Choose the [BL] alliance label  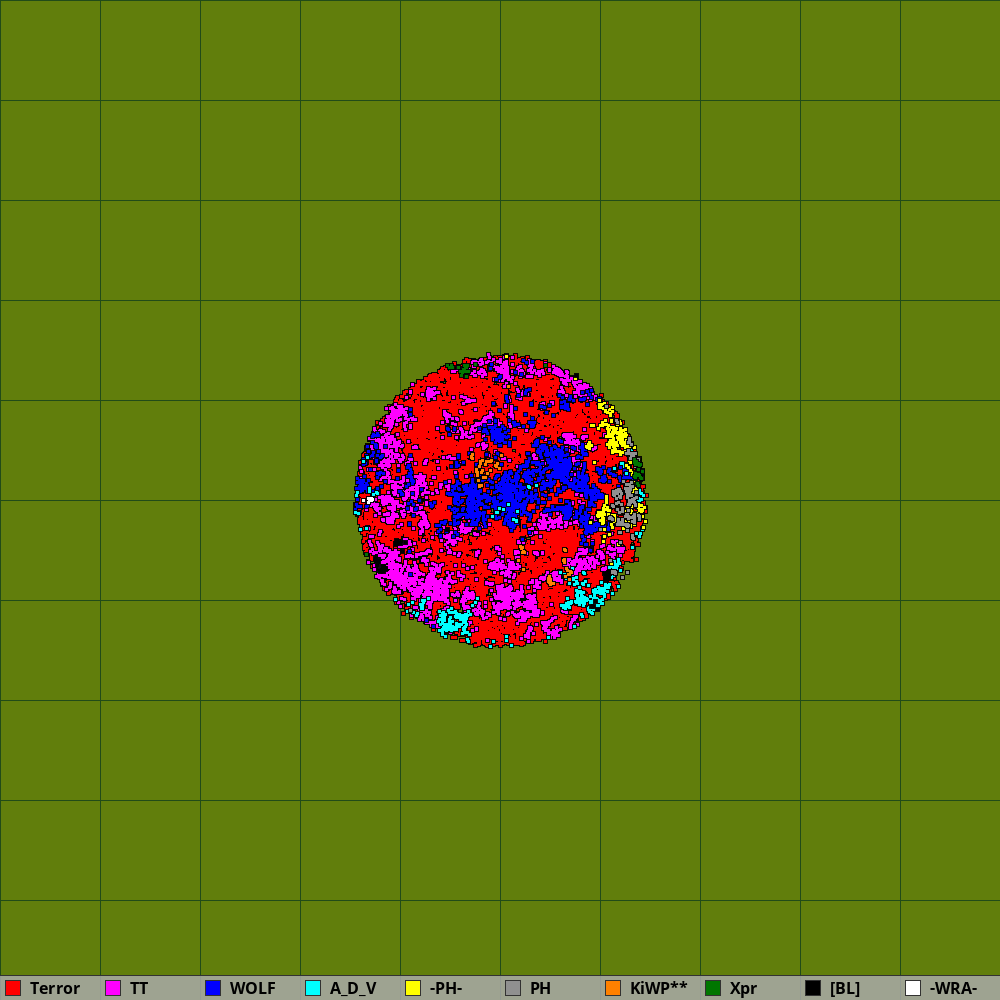click(845, 989)
